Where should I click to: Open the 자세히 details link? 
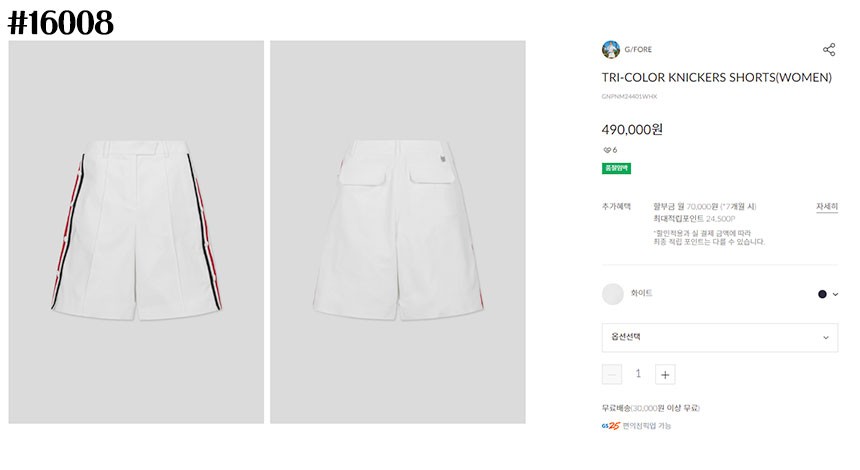pos(826,206)
